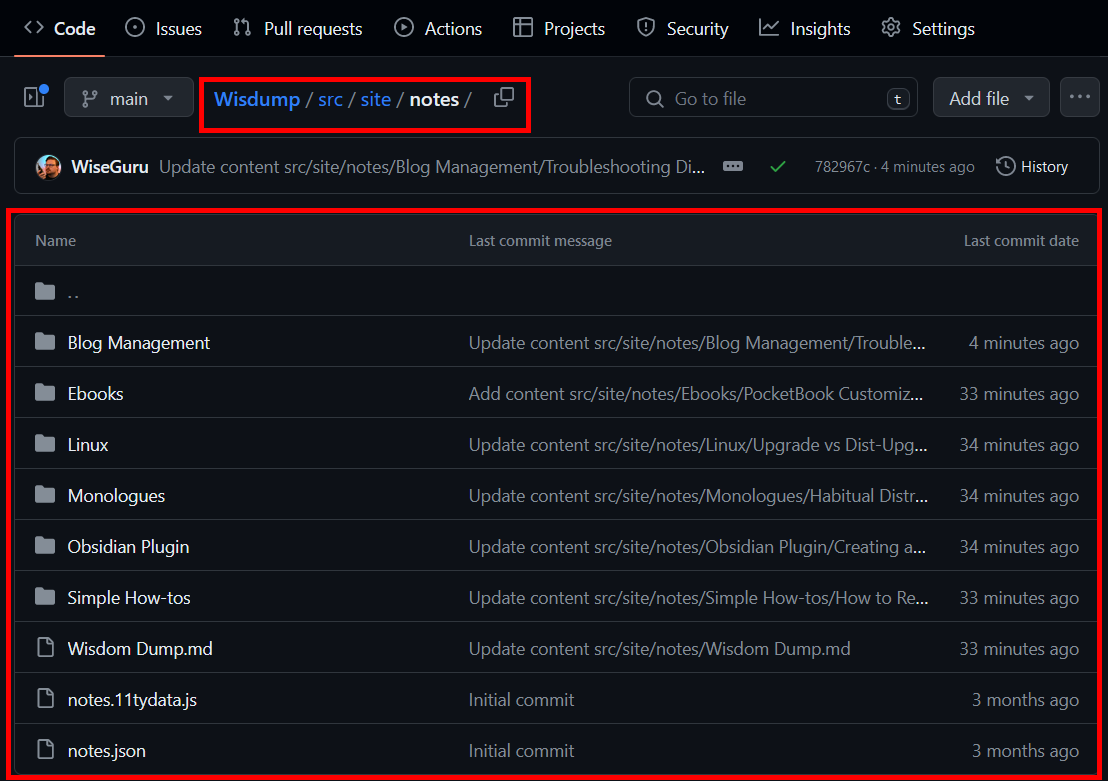The height and width of the screenshot is (781, 1108).
Task: View commit History
Action: 1032,167
